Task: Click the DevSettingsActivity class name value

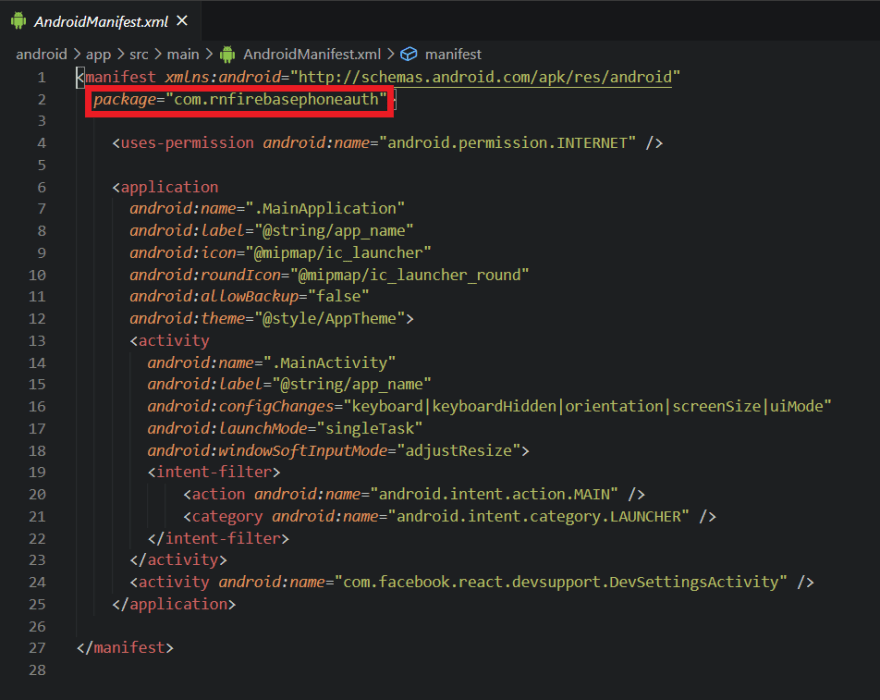Action: click(x=561, y=582)
